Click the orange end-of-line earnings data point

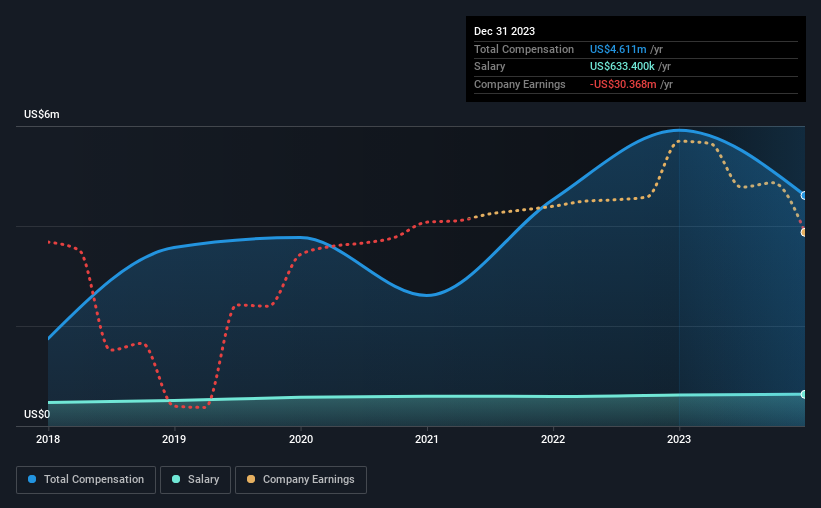click(804, 232)
